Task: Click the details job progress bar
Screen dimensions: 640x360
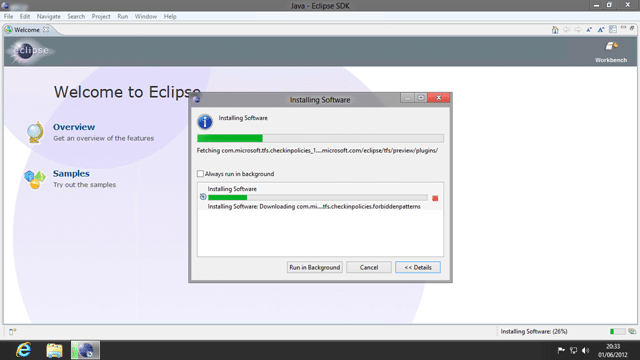Action: (x=318, y=198)
